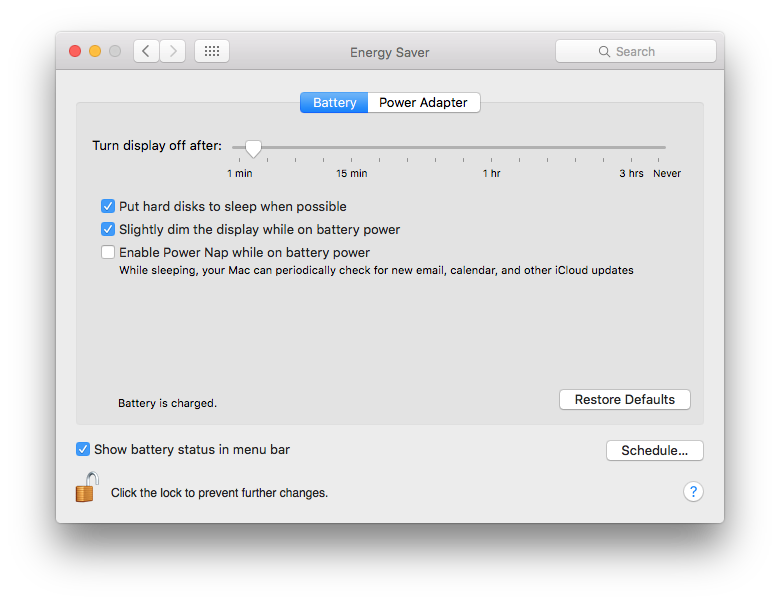Click 'Click the lock to prevent further changes.'
780x603 pixels.
point(219,493)
